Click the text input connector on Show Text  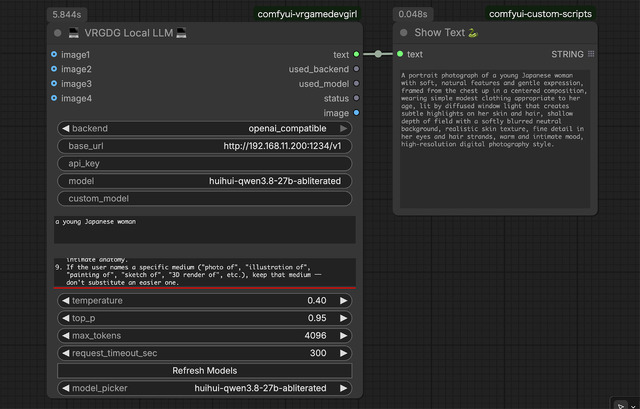coord(400,54)
